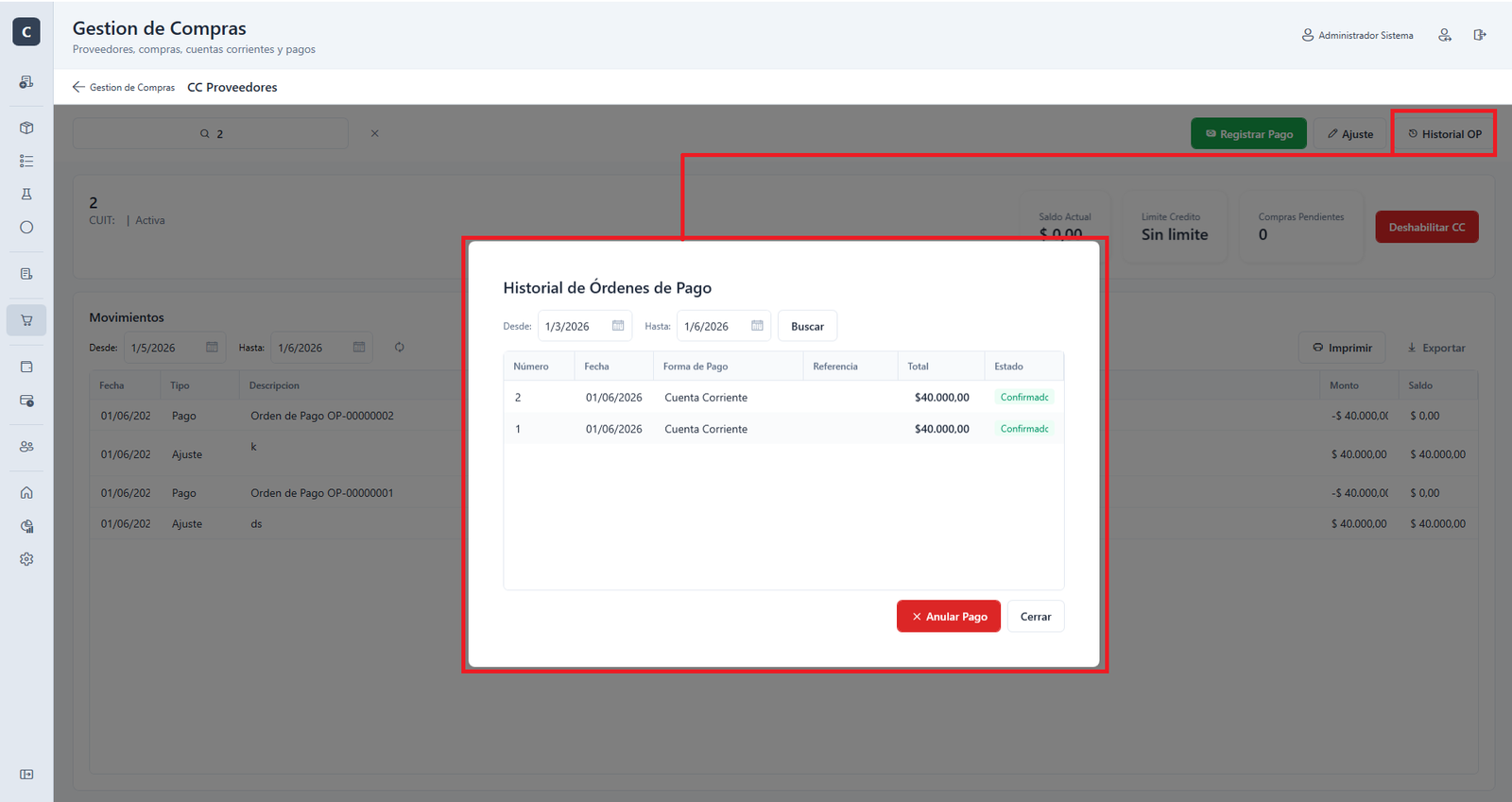Image resolution: width=1512 pixels, height=802 pixels.
Task: Open calendar picker for modal Hasta date
Action: click(x=757, y=326)
